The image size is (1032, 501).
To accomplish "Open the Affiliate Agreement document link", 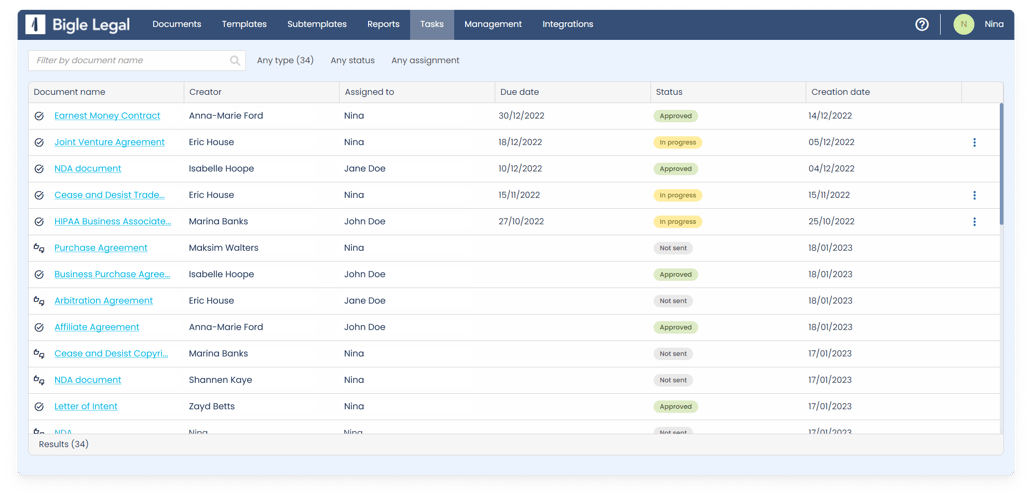I will [x=97, y=327].
